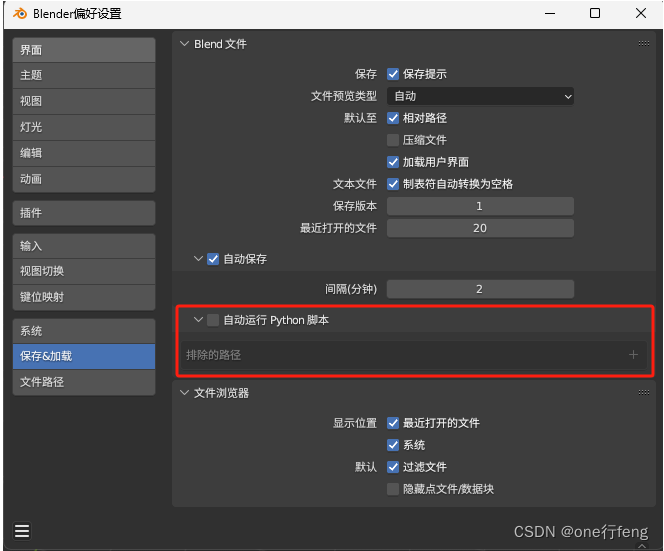Select the 保存&加载 tab
The width and height of the screenshot is (664, 551).
click(x=84, y=356)
